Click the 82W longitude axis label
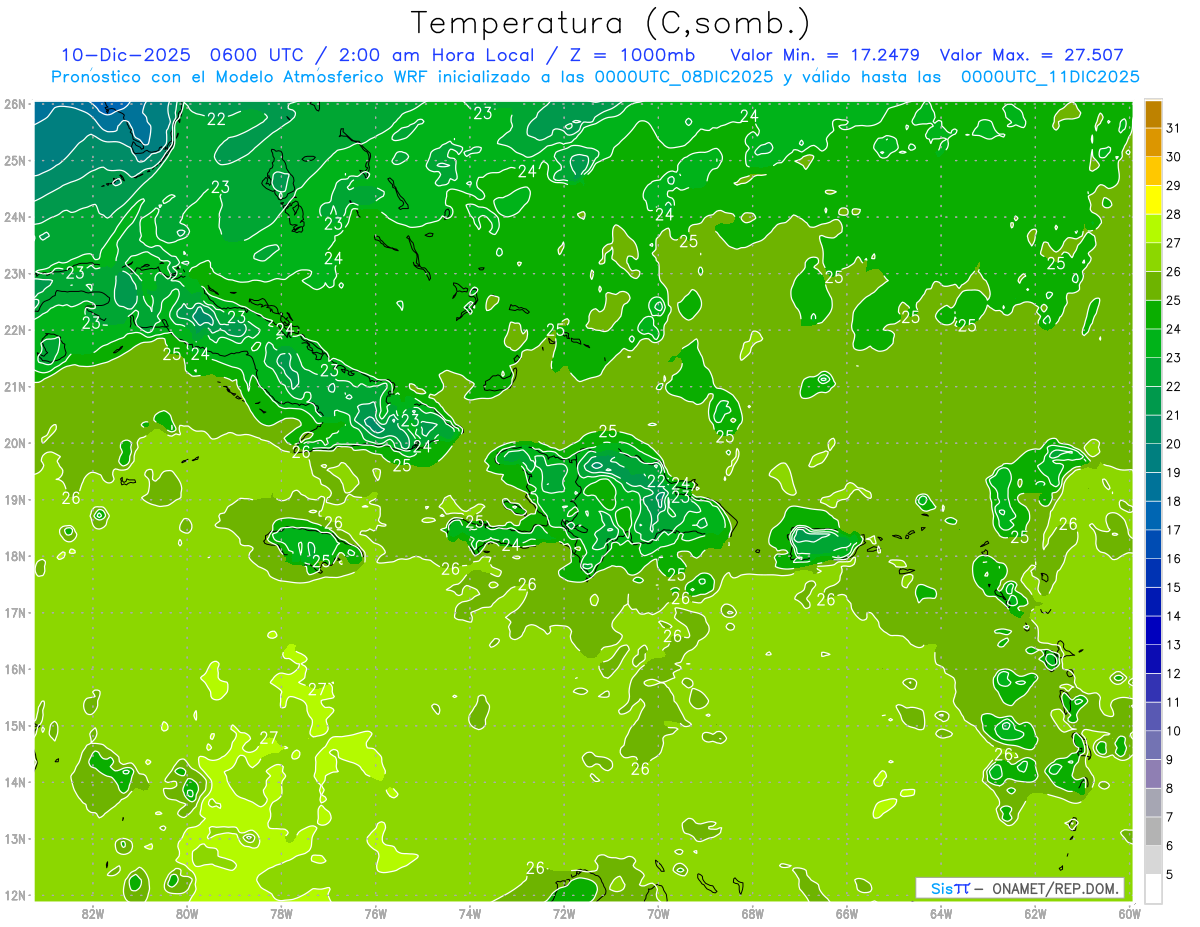 pos(93,913)
